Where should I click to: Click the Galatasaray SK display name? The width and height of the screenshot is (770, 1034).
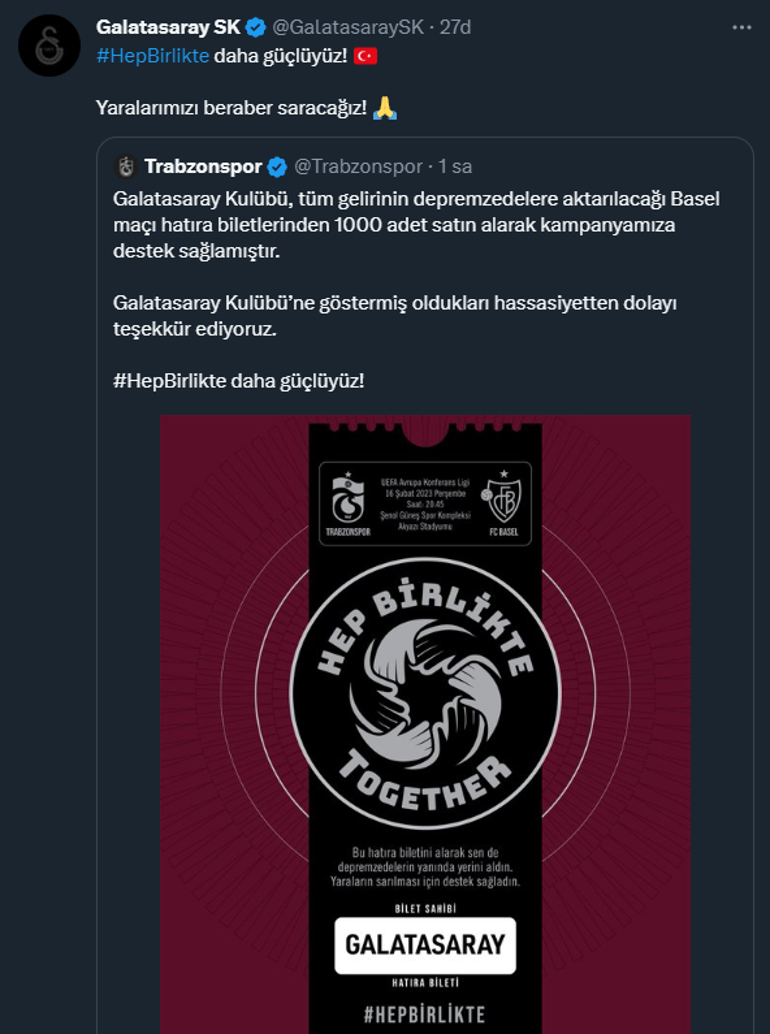click(168, 27)
